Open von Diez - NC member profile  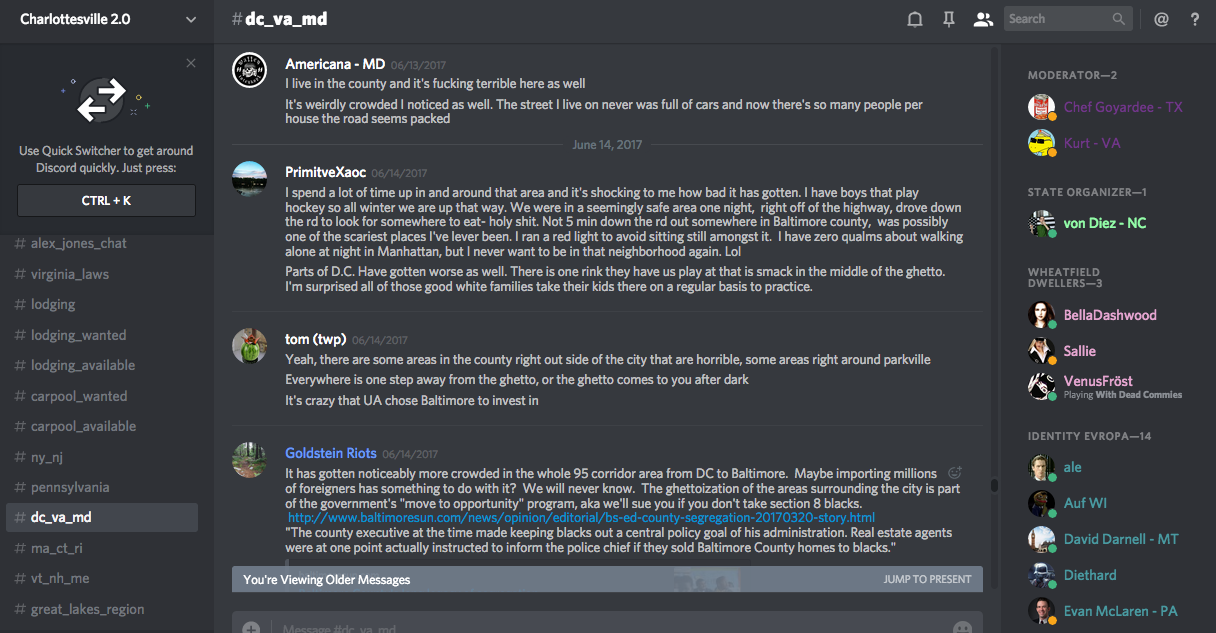point(1104,223)
